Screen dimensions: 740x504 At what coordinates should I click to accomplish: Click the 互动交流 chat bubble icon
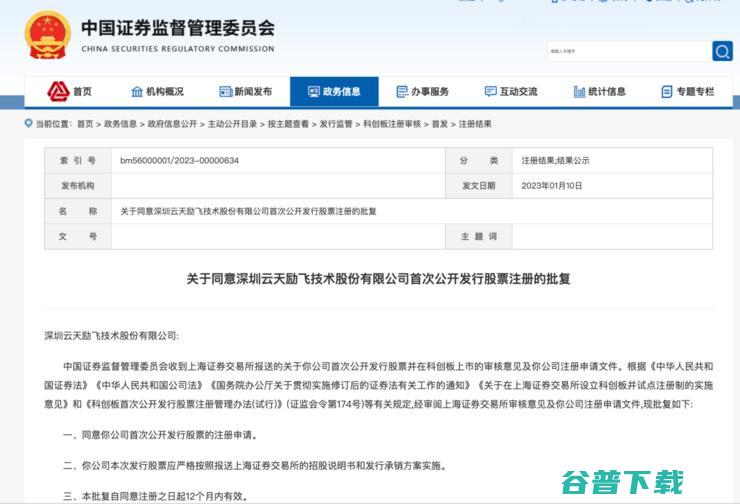491,91
